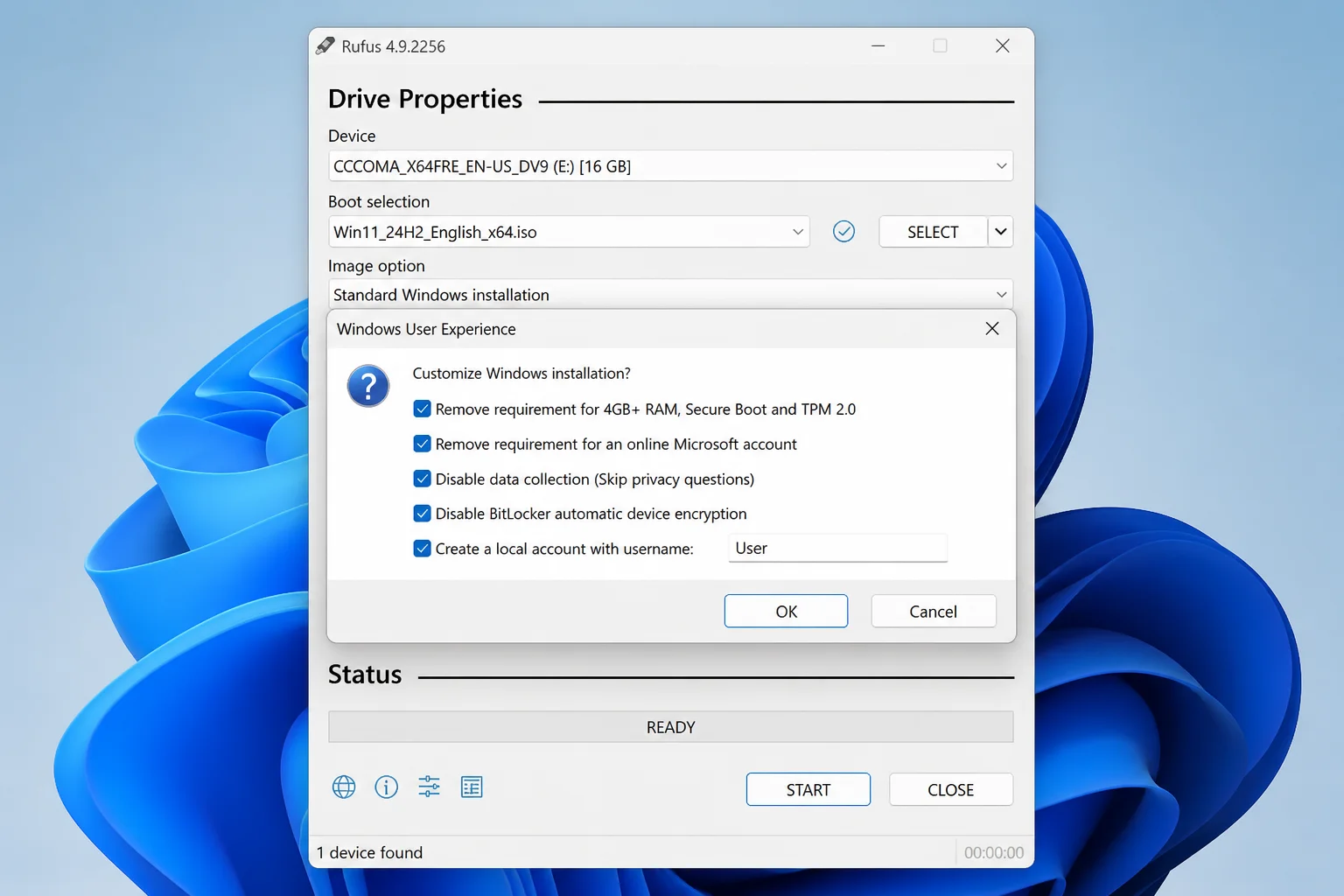
Task: Toggle Remove requirement for online Microsoft account
Action: tap(422, 444)
